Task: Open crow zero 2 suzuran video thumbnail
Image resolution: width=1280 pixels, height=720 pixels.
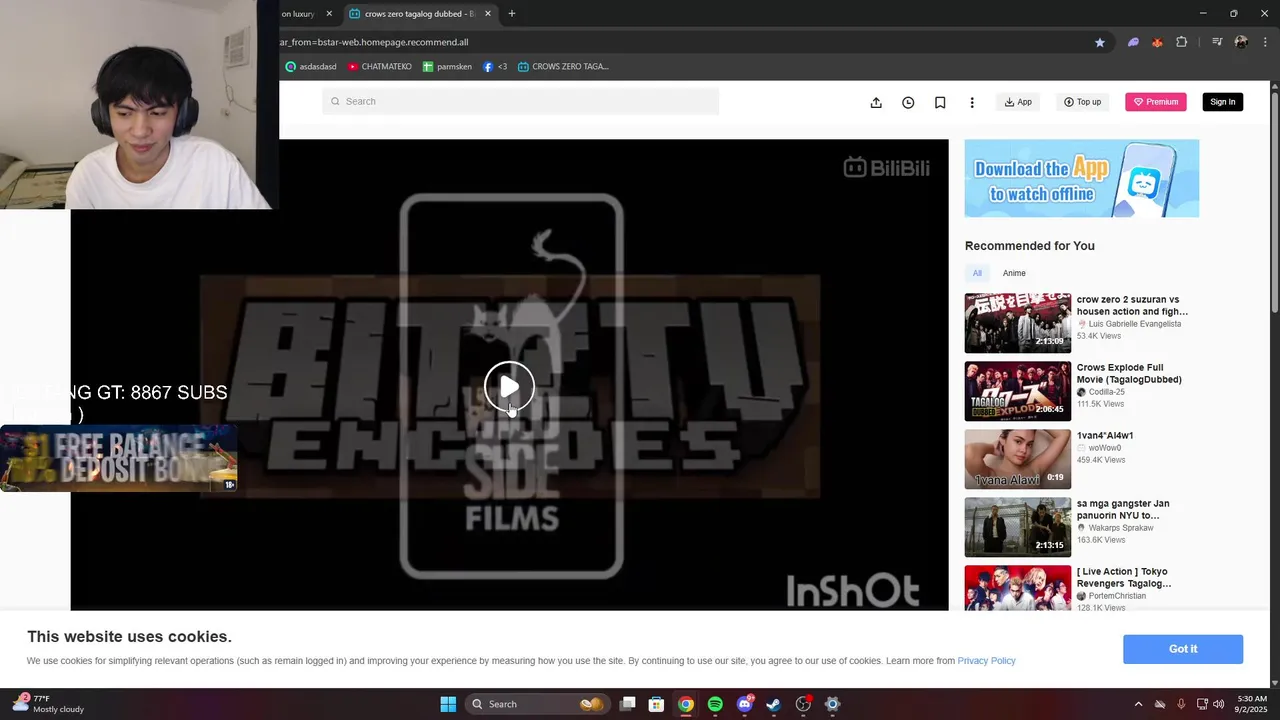Action: click(1018, 323)
